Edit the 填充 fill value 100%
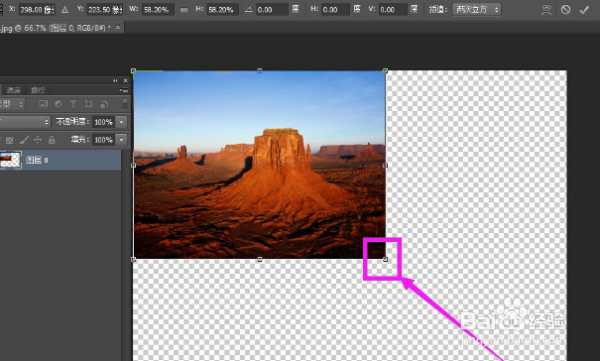This screenshot has height=361, width=600. point(103,140)
